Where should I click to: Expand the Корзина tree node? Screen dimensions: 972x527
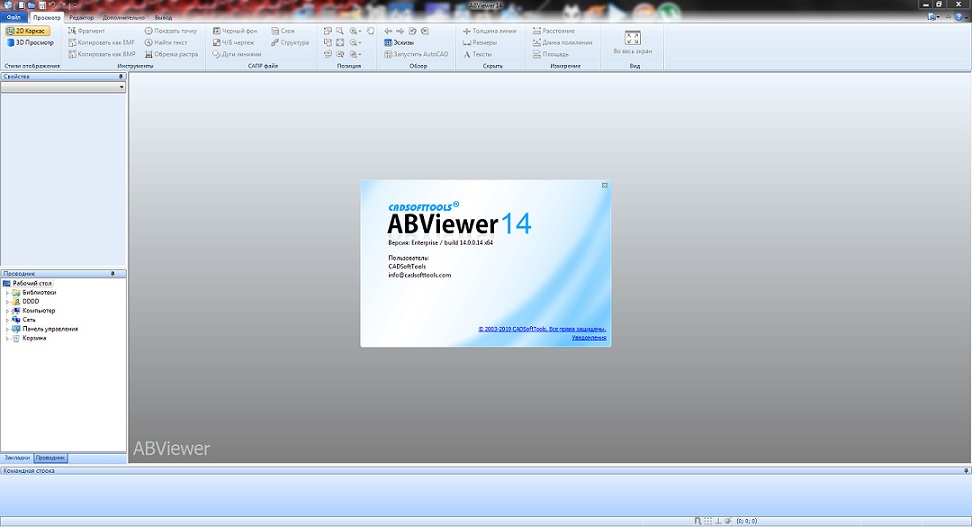tap(7, 339)
